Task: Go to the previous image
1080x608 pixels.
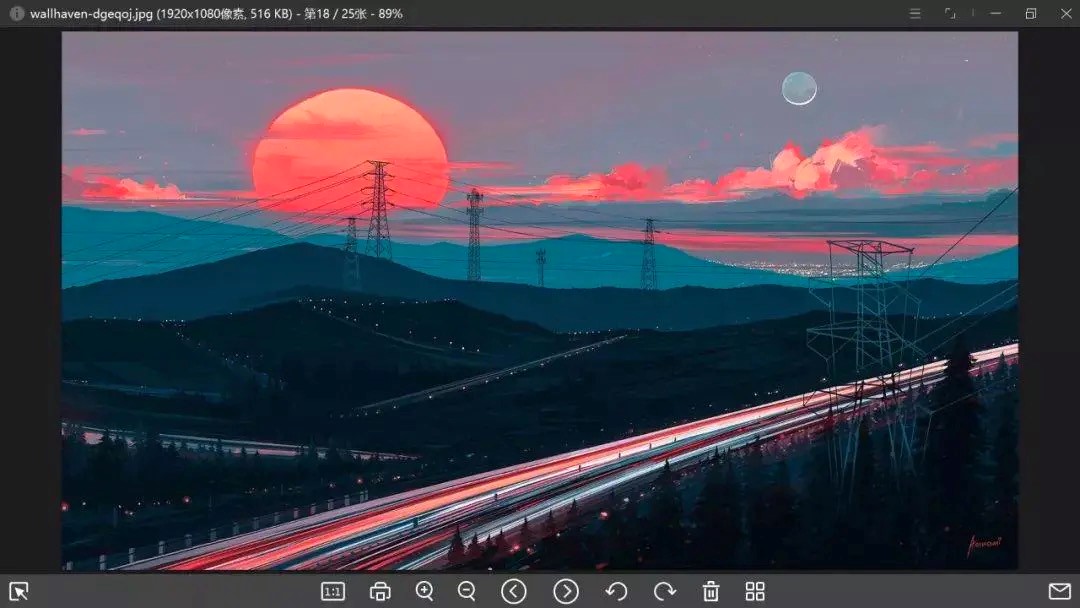Action: click(x=514, y=591)
